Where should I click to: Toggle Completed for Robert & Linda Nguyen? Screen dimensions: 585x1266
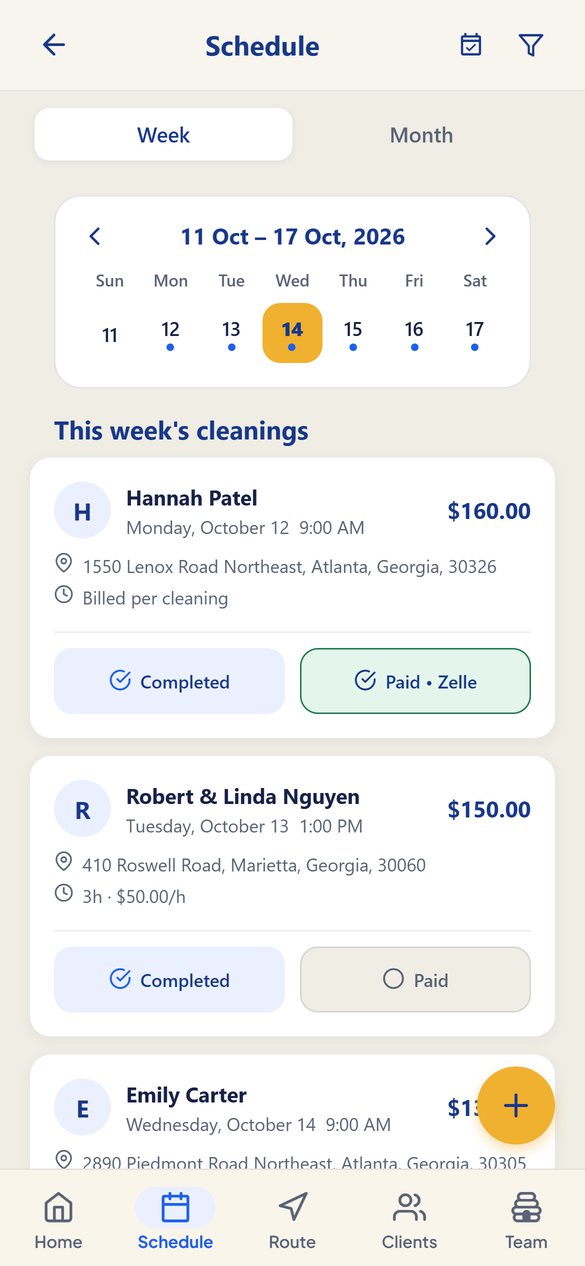[x=169, y=979]
